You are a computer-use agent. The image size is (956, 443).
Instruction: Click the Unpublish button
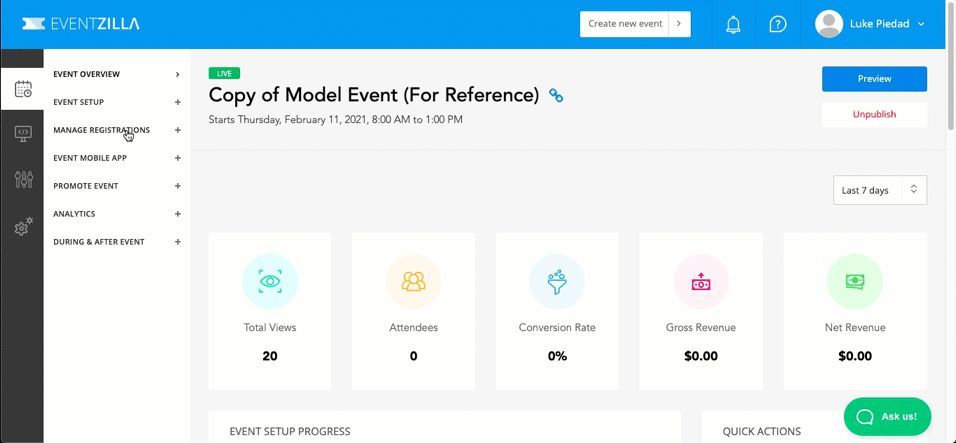click(x=874, y=115)
